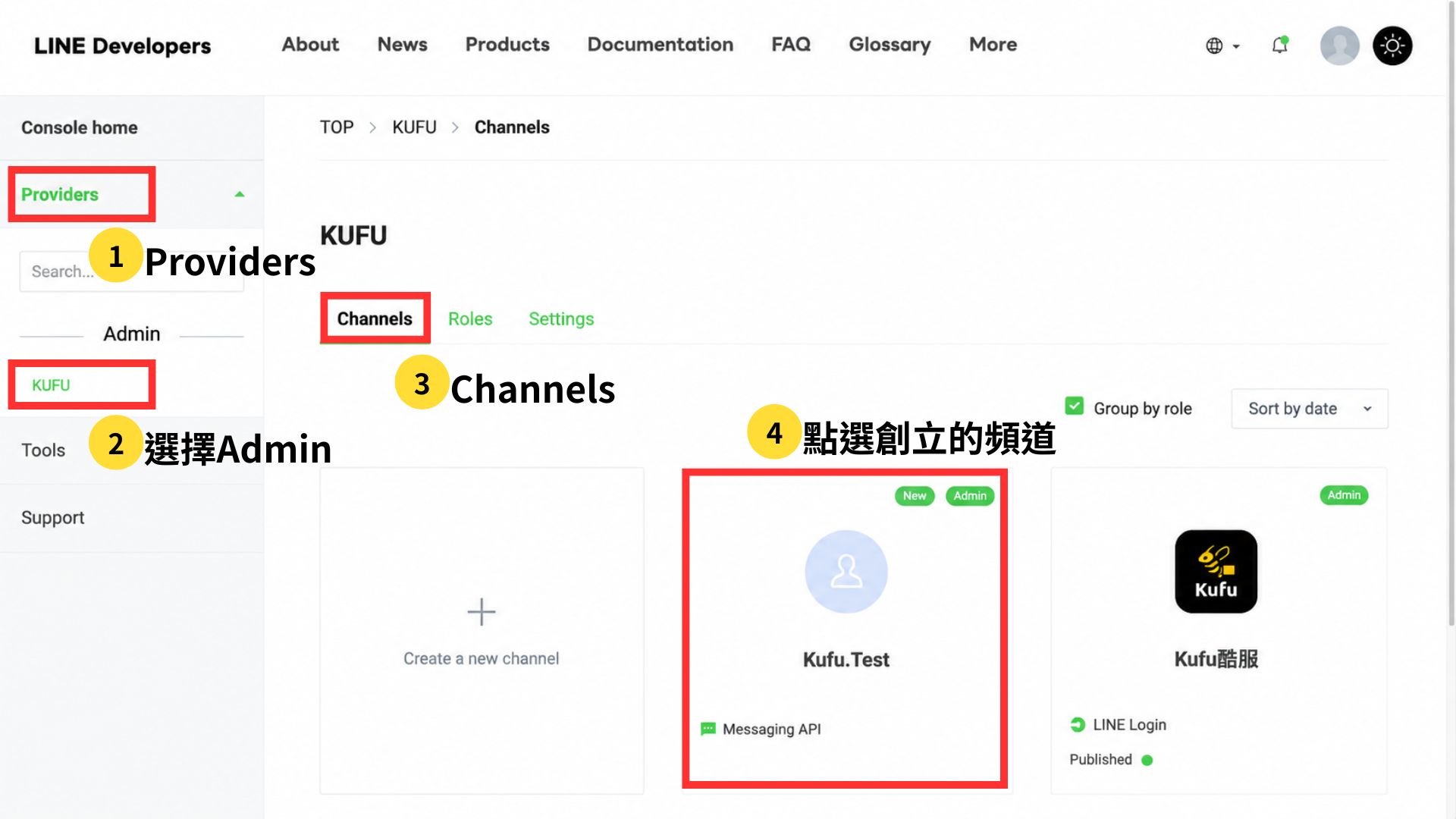This screenshot has width=1456, height=819.
Task: Uncheck the Group by role checkbox
Action: tap(1075, 406)
